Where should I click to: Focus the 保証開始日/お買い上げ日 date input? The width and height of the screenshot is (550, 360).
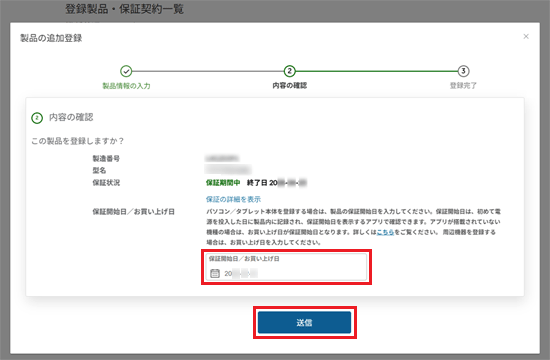pos(286,267)
